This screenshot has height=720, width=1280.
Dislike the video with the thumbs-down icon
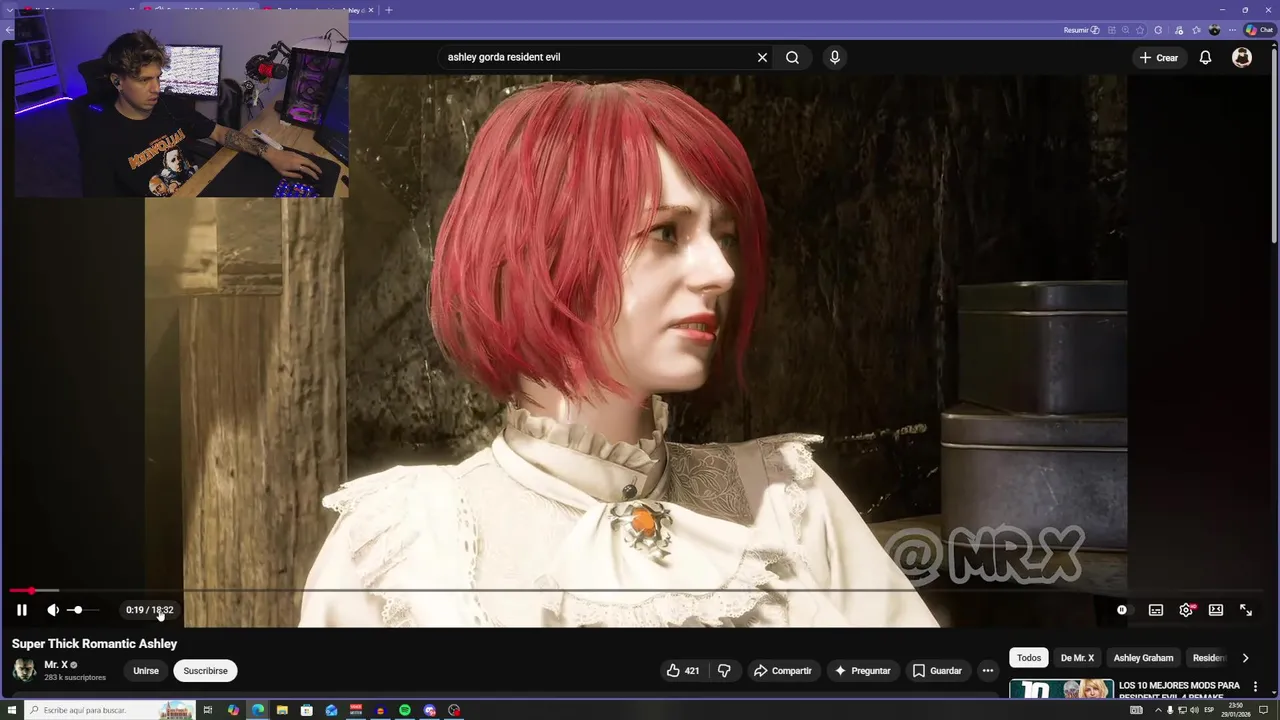click(x=724, y=671)
